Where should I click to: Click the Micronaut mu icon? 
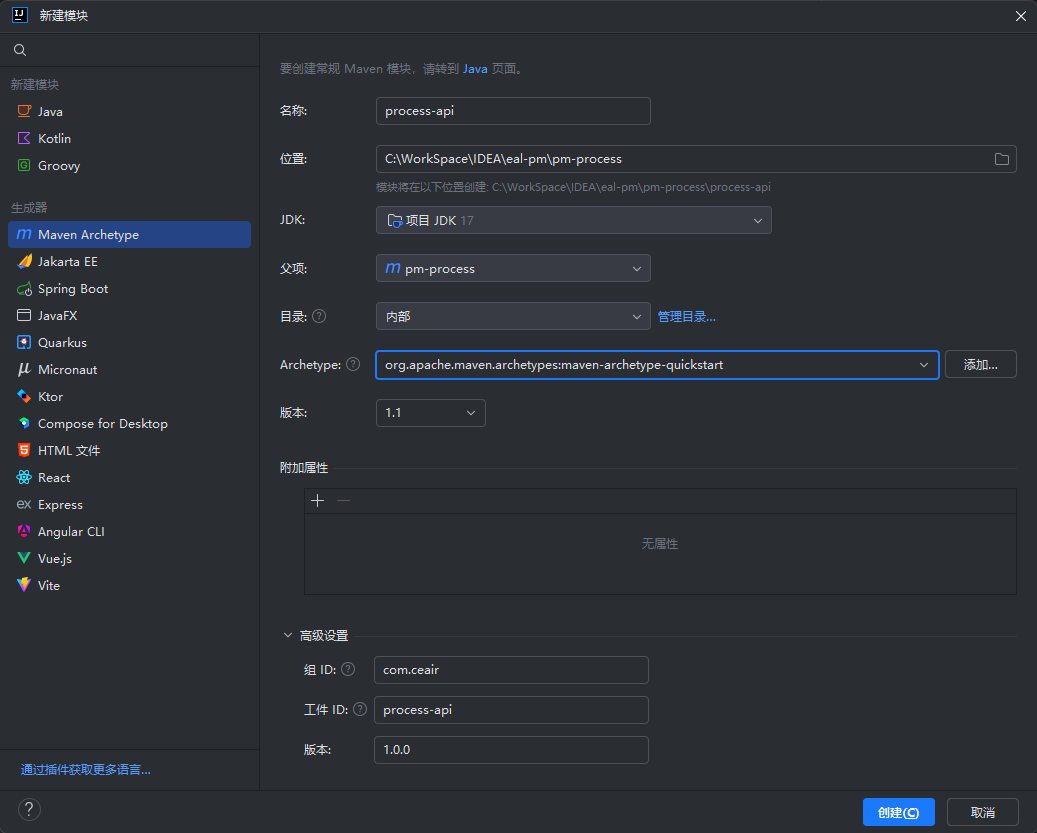pyautogui.click(x=24, y=370)
